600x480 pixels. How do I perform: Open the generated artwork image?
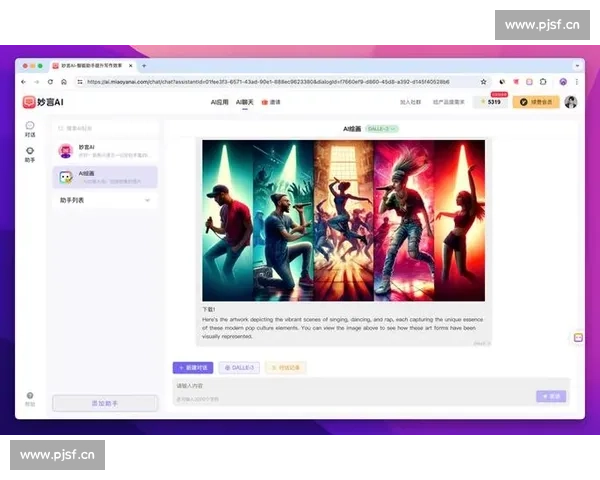pos(343,220)
